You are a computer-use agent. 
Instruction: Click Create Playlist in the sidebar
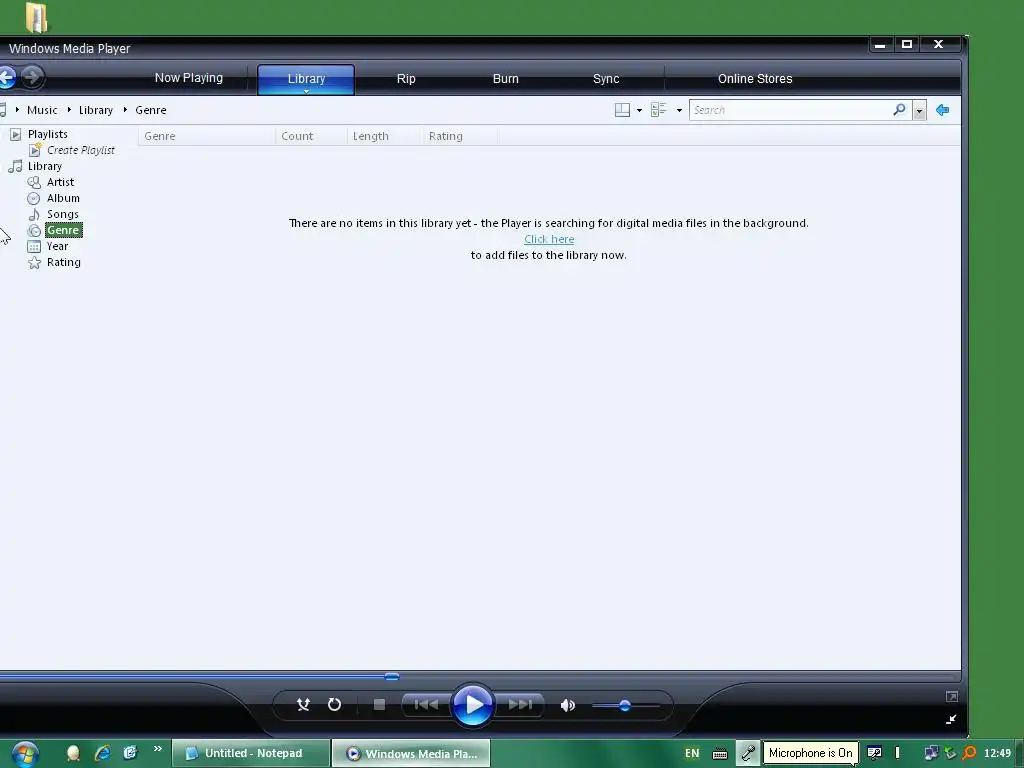coord(80,150)
